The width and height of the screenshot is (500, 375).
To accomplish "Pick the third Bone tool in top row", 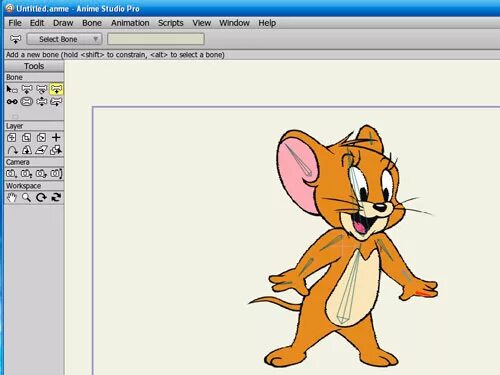I will (41, 89).
